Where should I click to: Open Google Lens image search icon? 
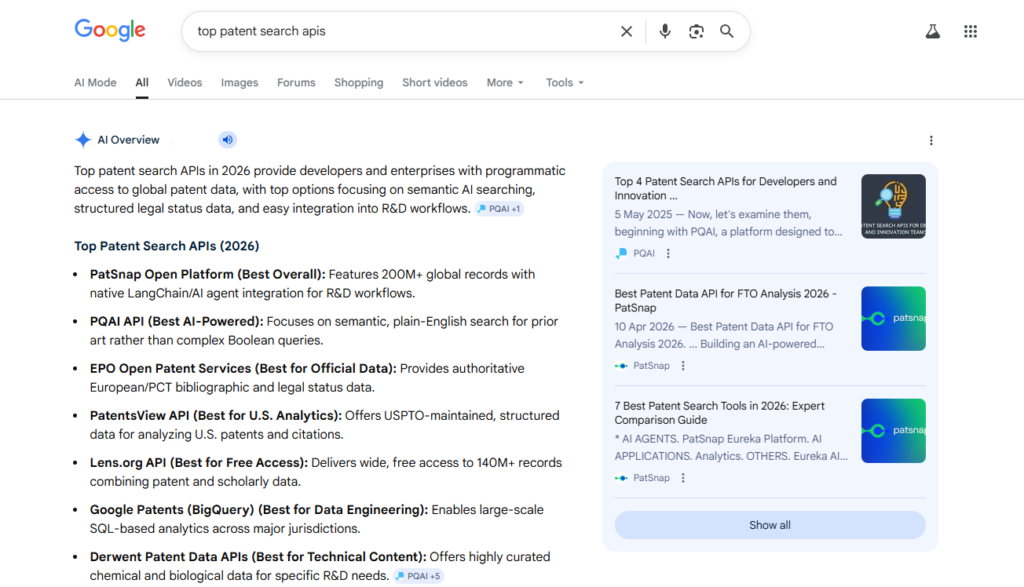point(696,31)
